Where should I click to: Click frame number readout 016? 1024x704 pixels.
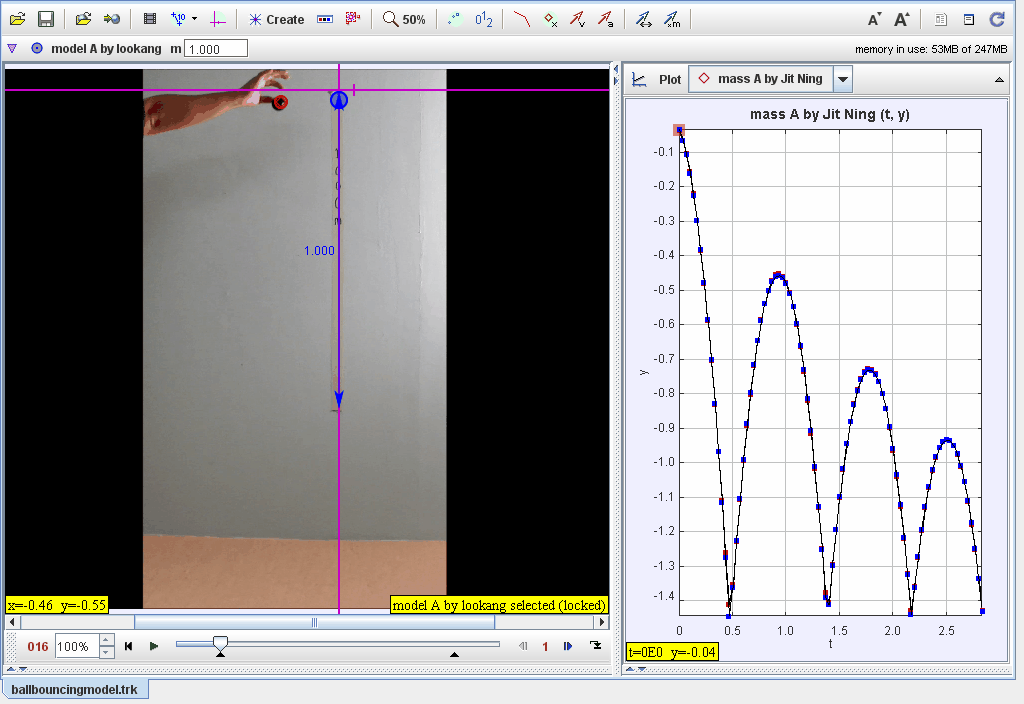pyautogui.click(x=38, y=647)
